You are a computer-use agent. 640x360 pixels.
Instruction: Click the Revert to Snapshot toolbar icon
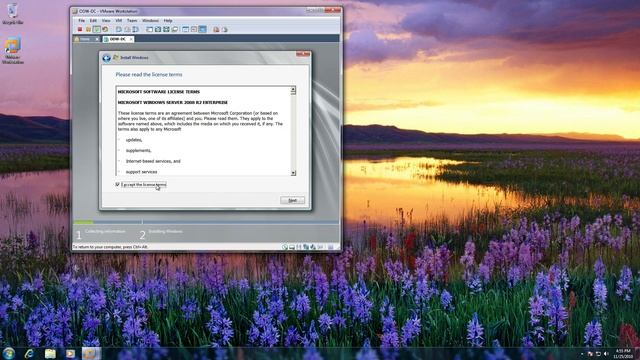point(127,29)
